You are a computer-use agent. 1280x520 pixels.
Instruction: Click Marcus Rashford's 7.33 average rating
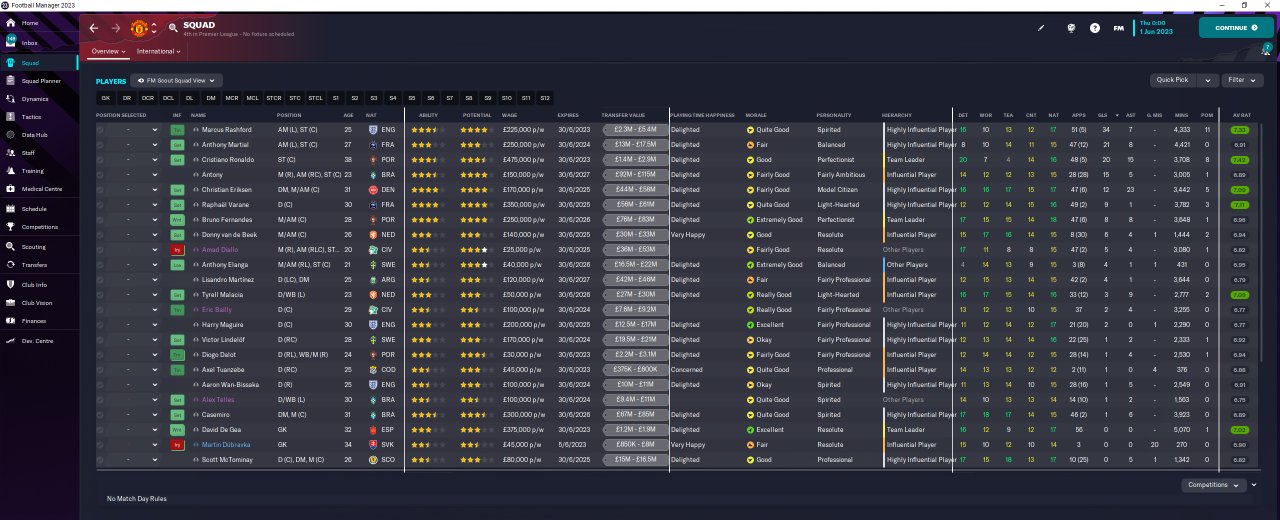click(x=1239, y=130)
